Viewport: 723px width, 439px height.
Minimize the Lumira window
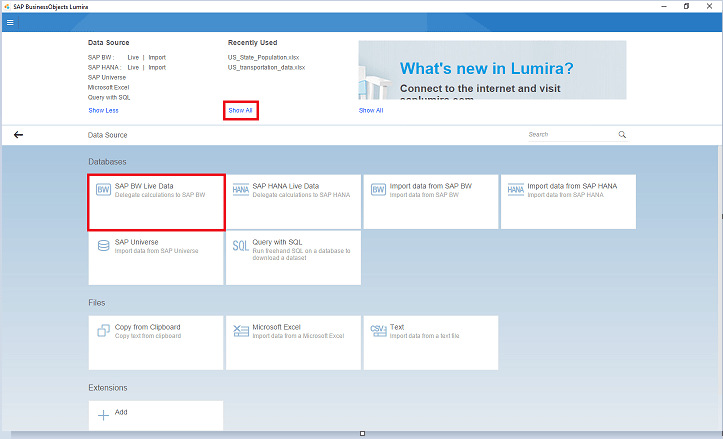click(664, 6)
